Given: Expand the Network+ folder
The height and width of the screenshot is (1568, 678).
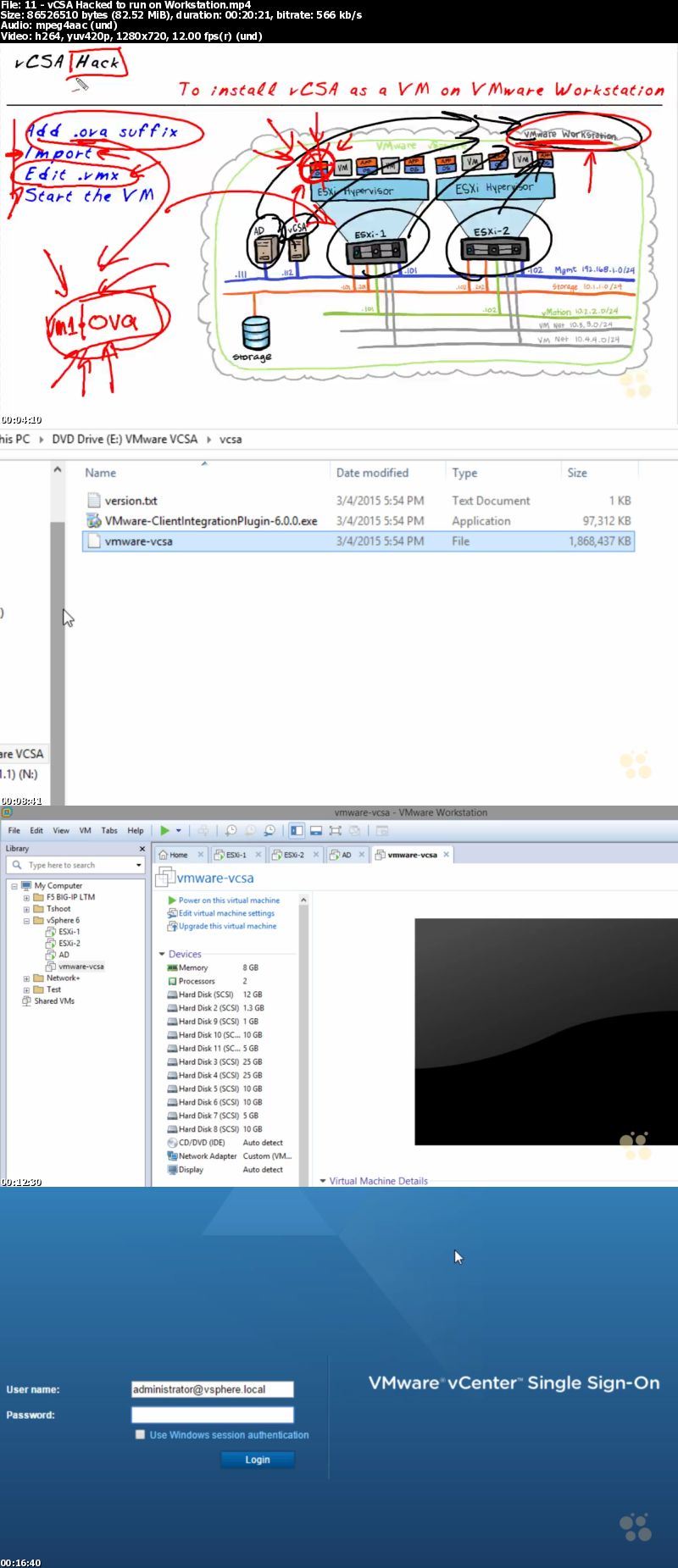Looking at the screenshot, I should [26, 978].
